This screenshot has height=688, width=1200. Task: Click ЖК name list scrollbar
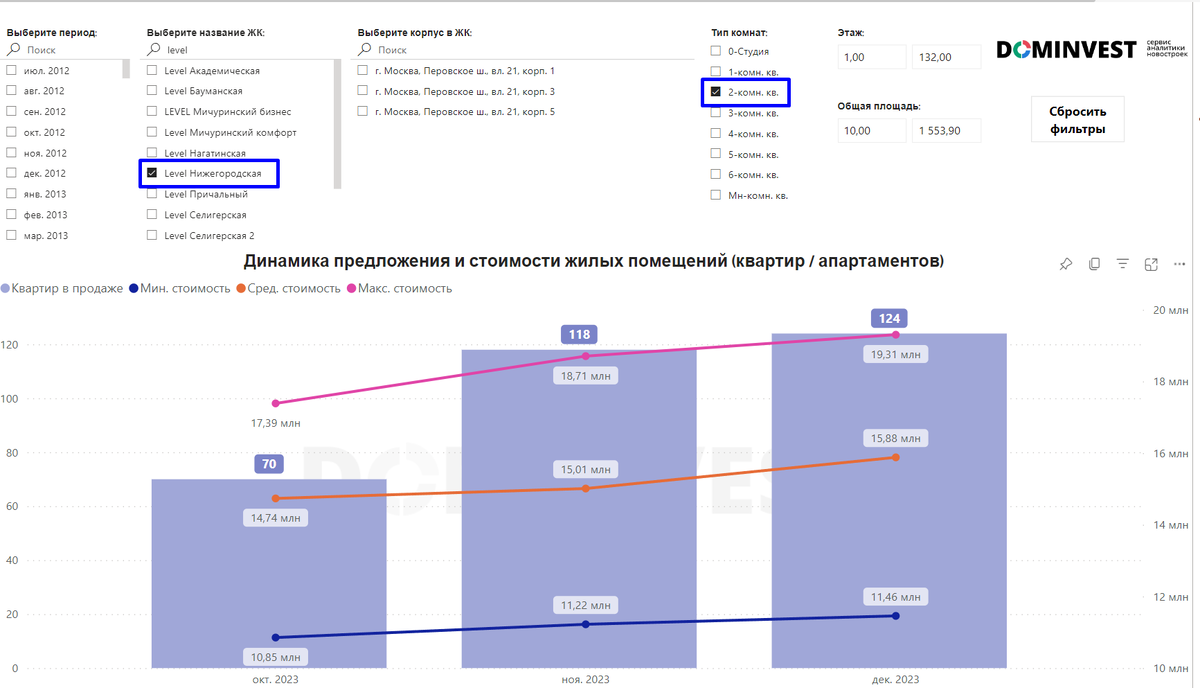(337, 124)
